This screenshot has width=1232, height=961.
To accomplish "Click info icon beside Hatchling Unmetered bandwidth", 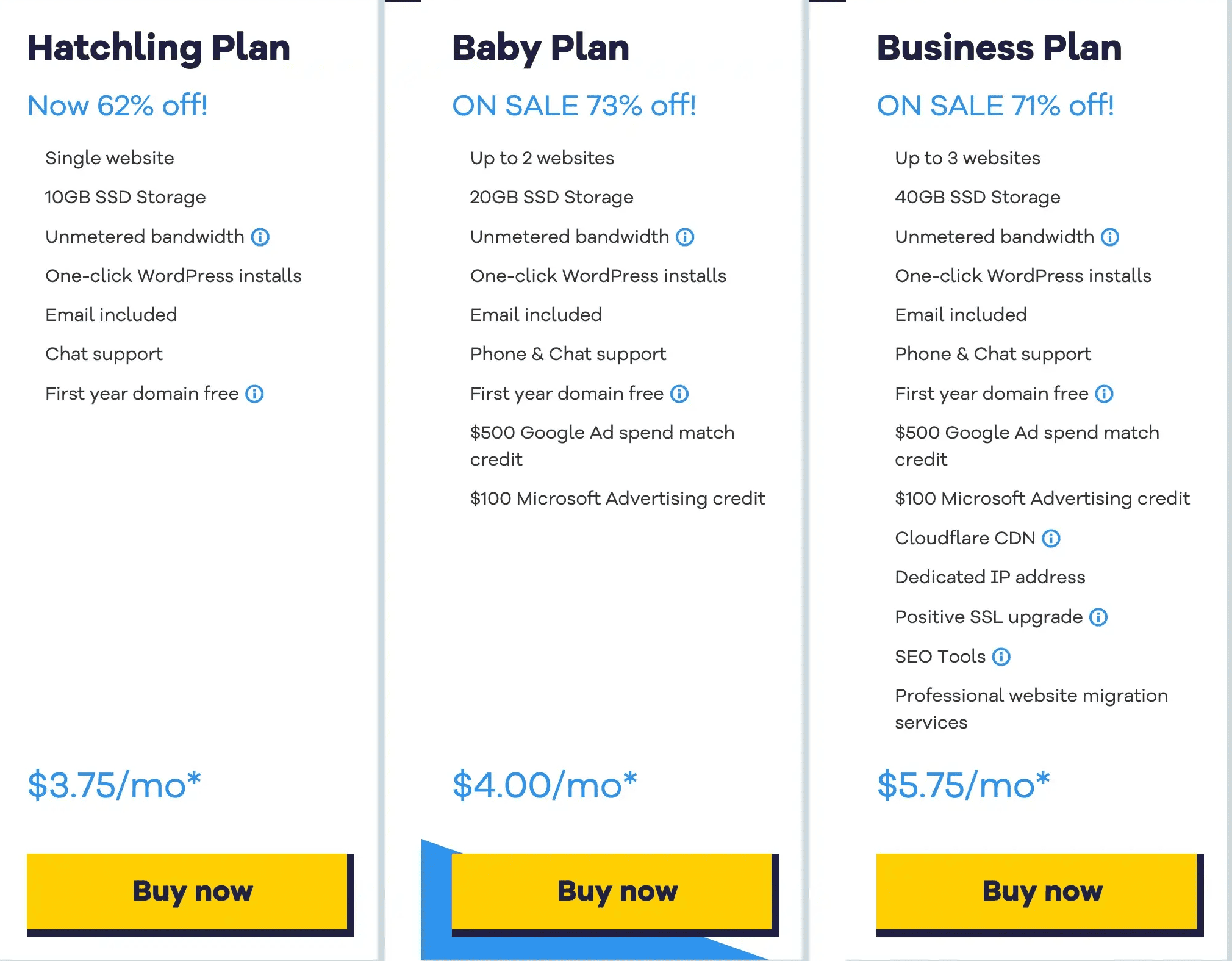I will click(260, 237).
